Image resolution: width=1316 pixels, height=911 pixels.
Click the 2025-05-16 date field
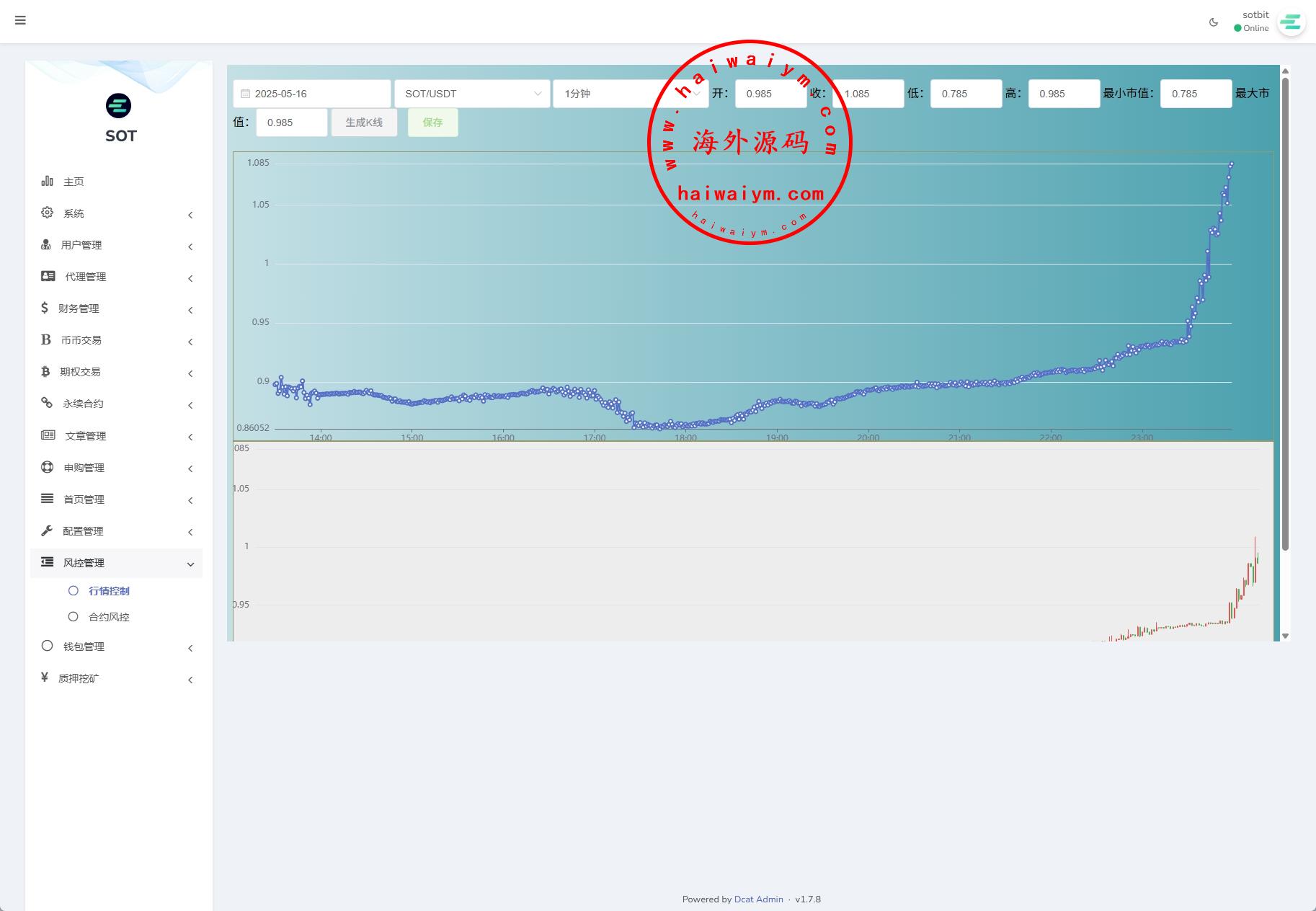(312, 94)
